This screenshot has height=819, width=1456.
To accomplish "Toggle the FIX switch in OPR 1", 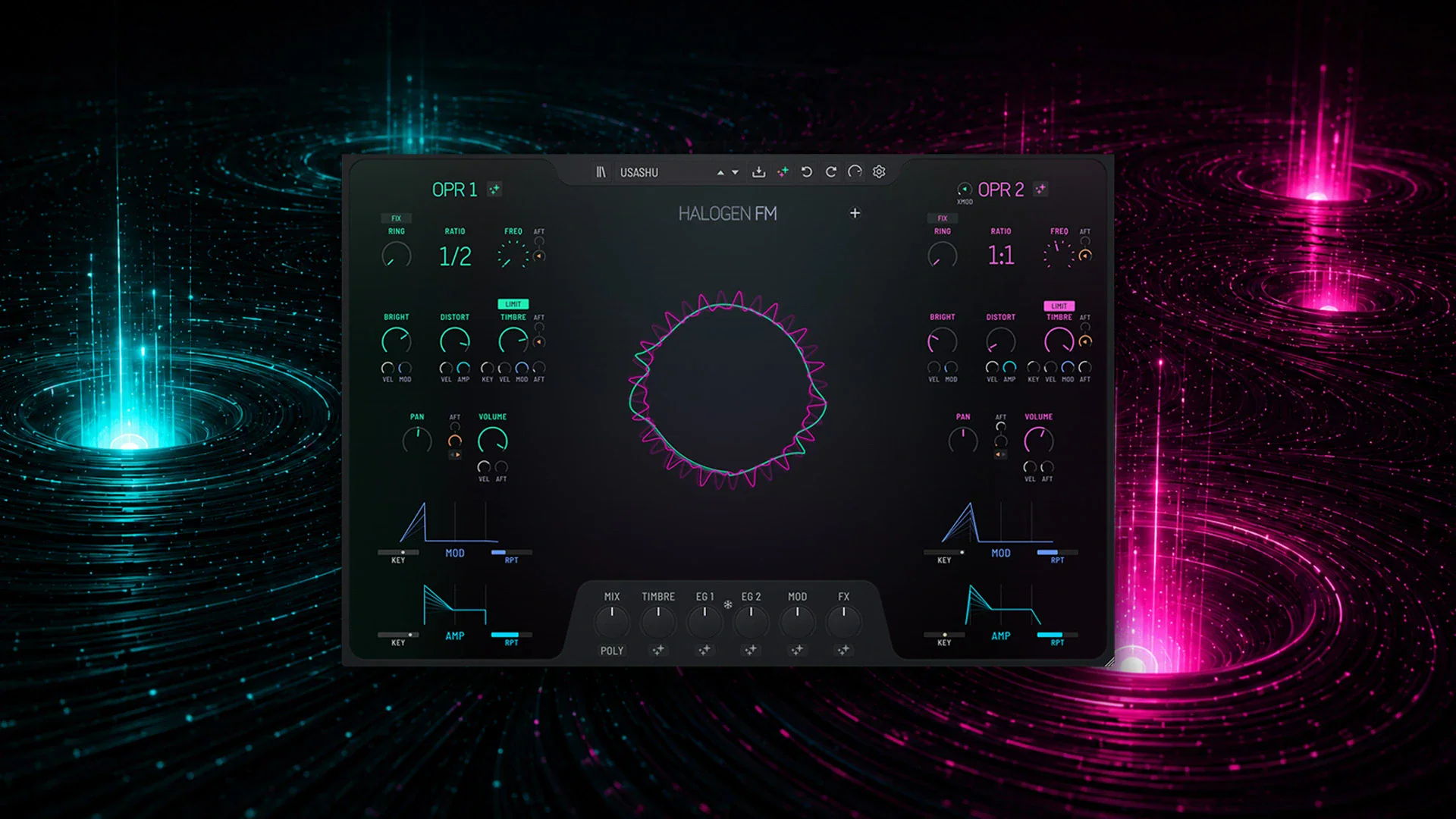I will 396,218.
